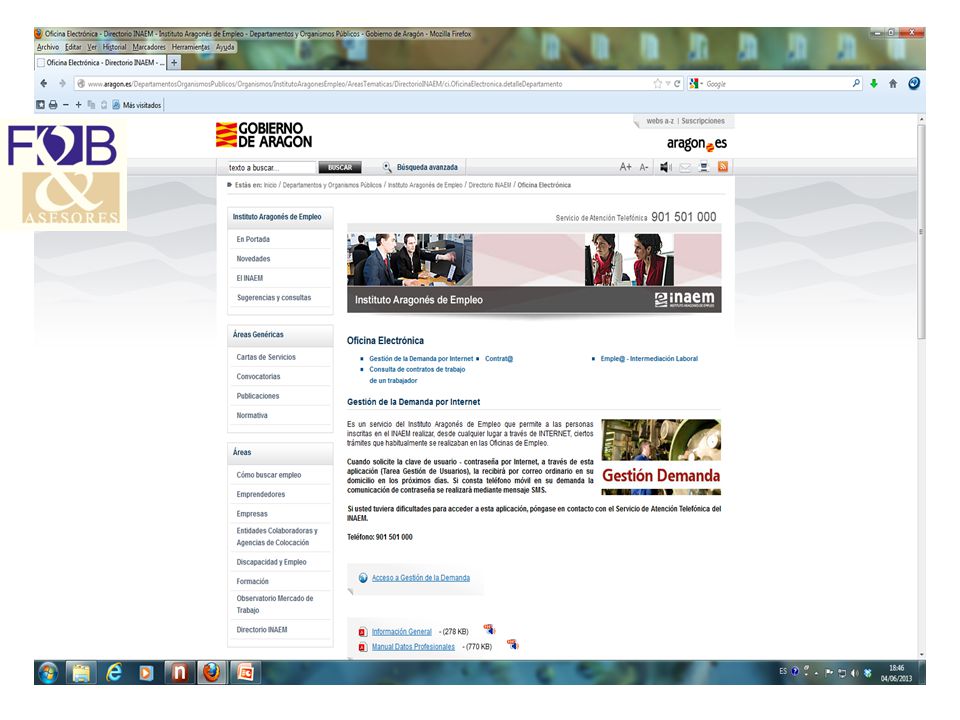This screenshot has height=720, width=960.
Task: Click the PDF icon beside Información General
Action: [x=362, y=632]
